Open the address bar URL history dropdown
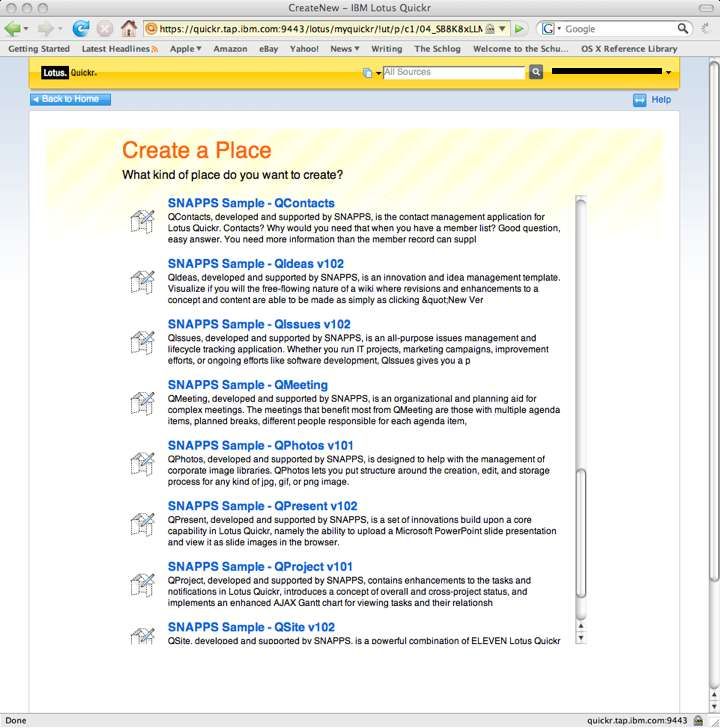Screen dimensions: 720x728 coord(502,29)
